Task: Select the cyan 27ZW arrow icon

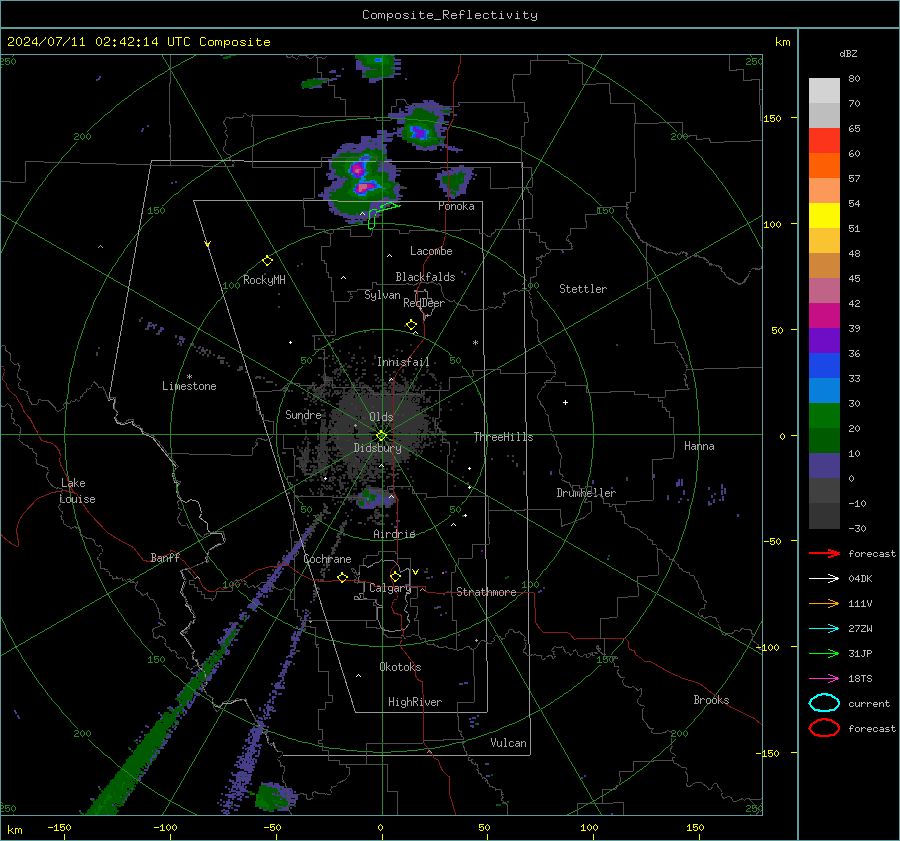Action: 824,629
